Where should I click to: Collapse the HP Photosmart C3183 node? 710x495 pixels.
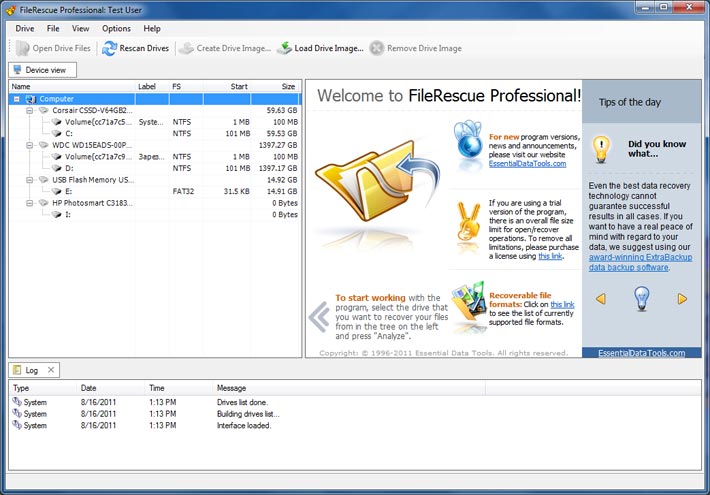point(29,203)
